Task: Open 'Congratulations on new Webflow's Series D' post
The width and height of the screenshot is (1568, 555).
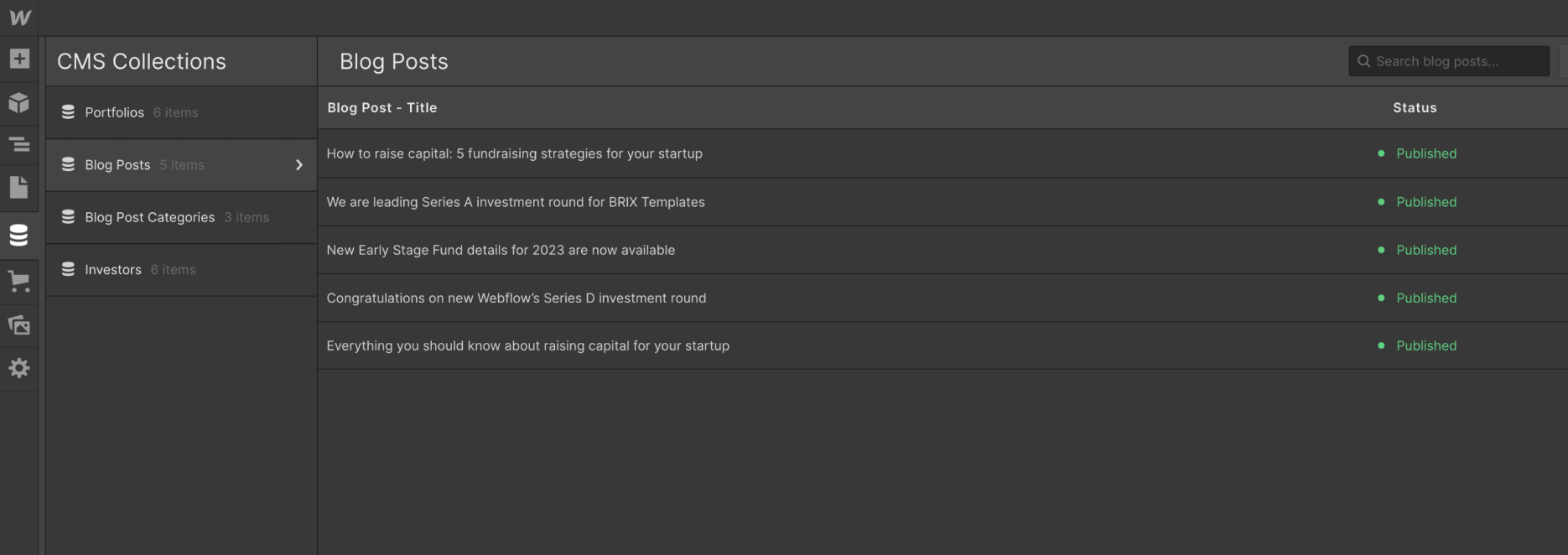Action: tap(516, 298)
